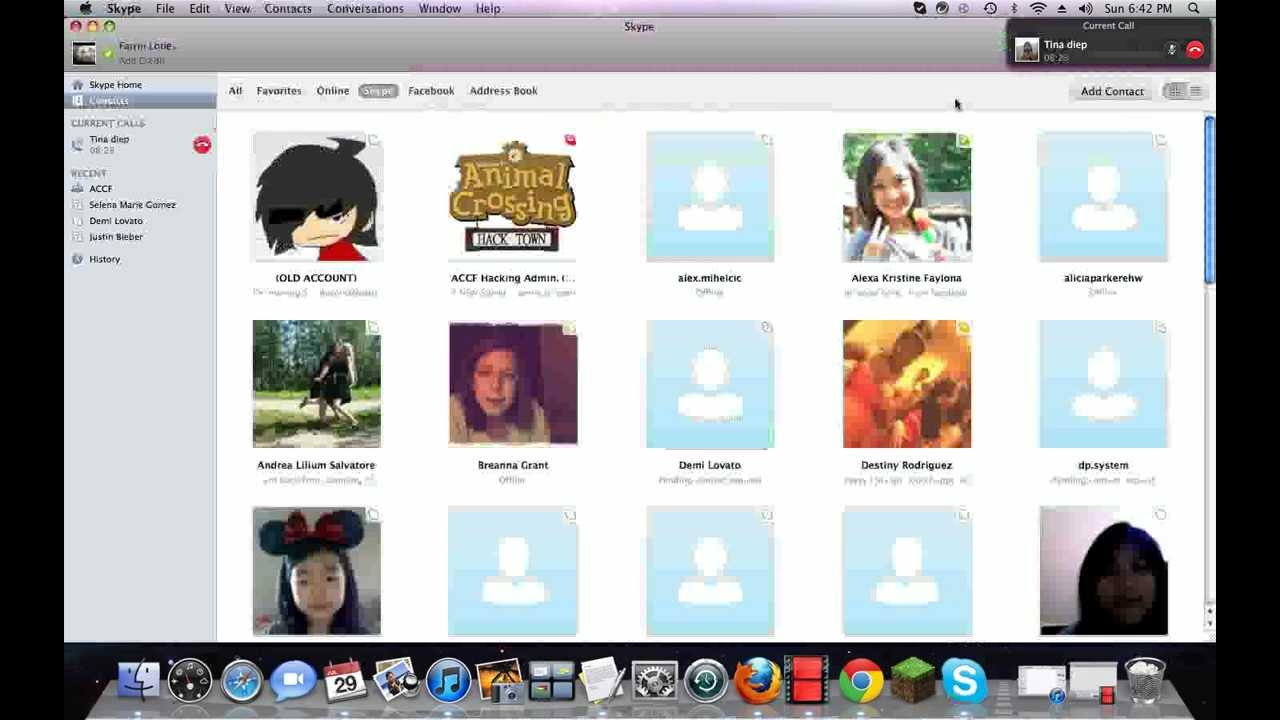1280x720 pixels.
Task: Open Selena Marie Gomez recent conversation
Action: tap(132, 205)
